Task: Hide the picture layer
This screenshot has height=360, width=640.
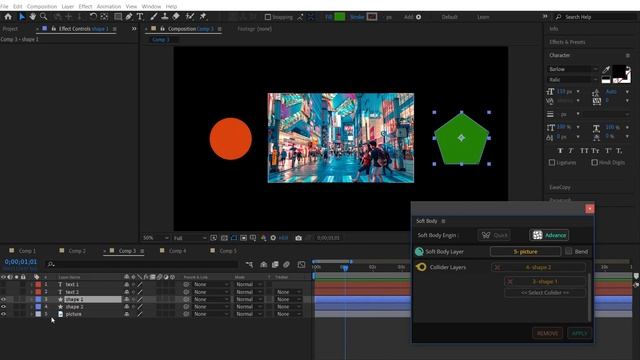Action: (4, 314)
